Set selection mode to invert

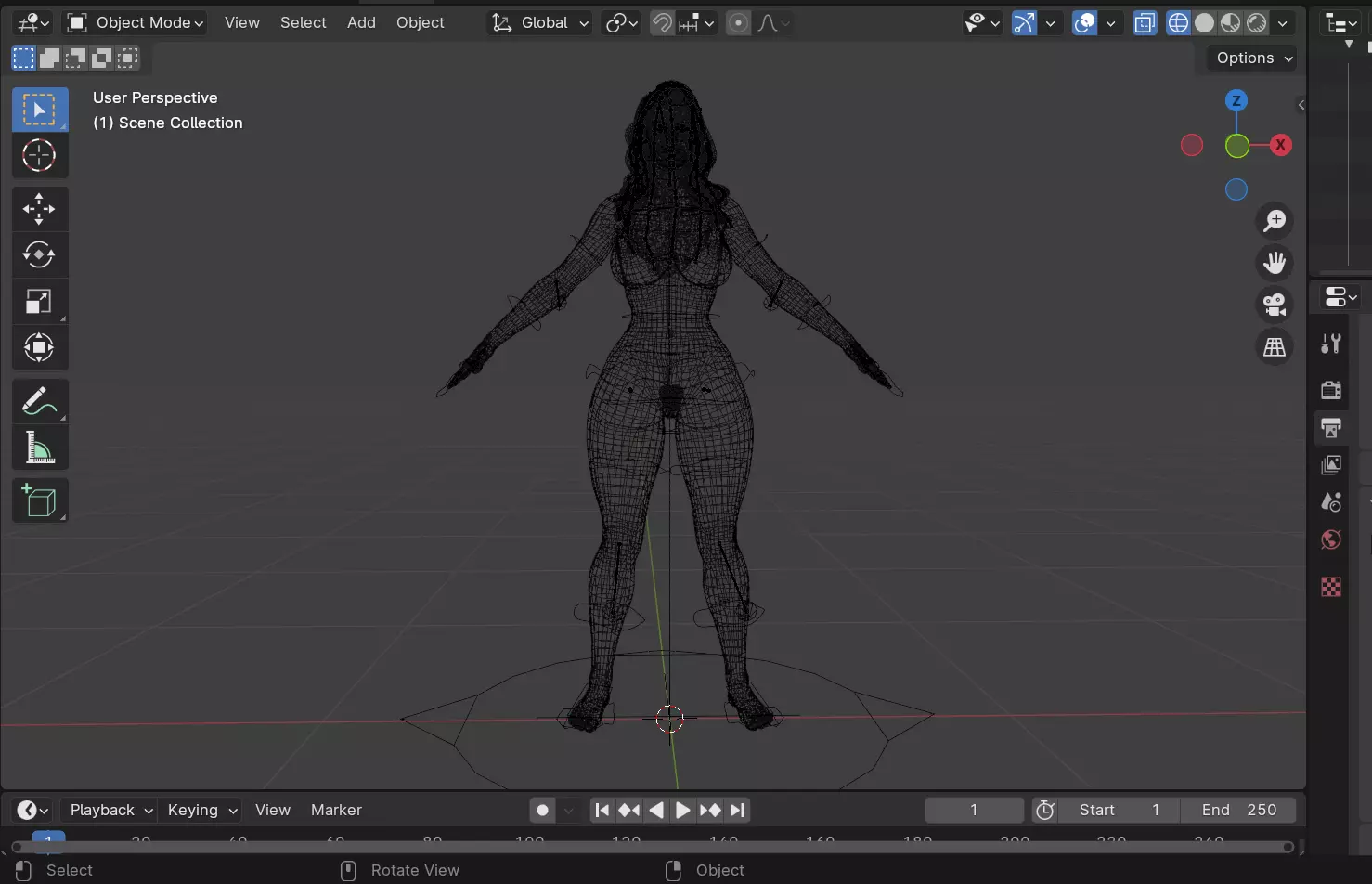click(101, 58)
